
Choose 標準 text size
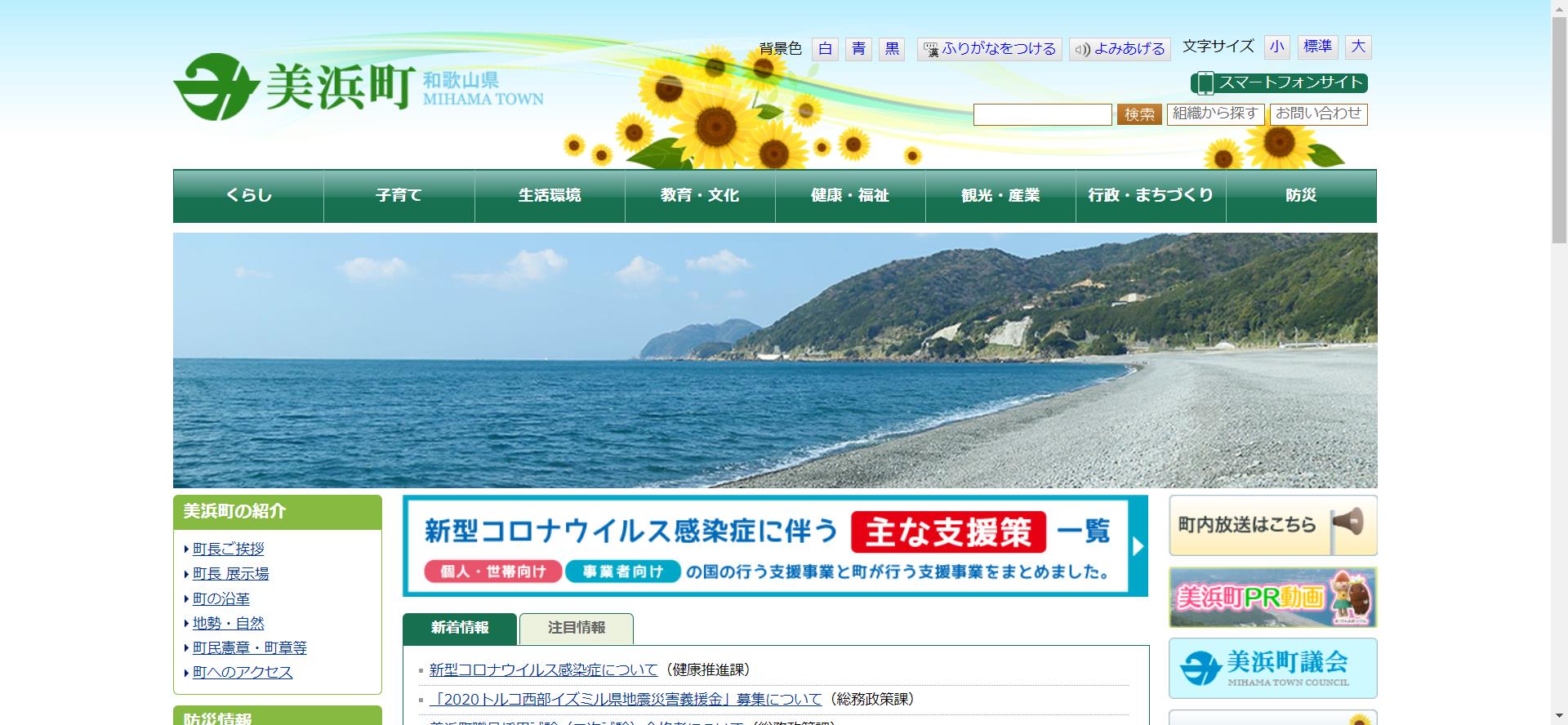tap(1317, 47)
